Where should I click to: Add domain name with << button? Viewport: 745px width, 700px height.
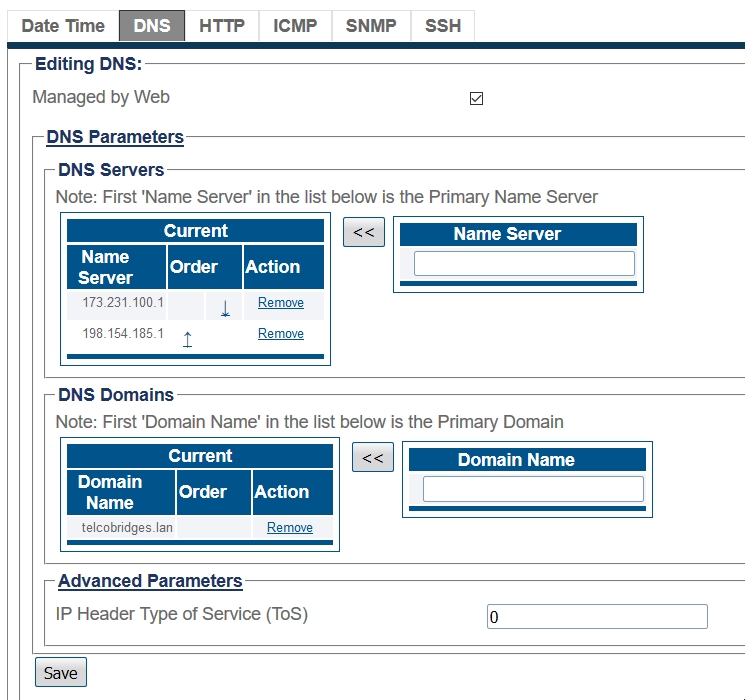click(373, 458)
